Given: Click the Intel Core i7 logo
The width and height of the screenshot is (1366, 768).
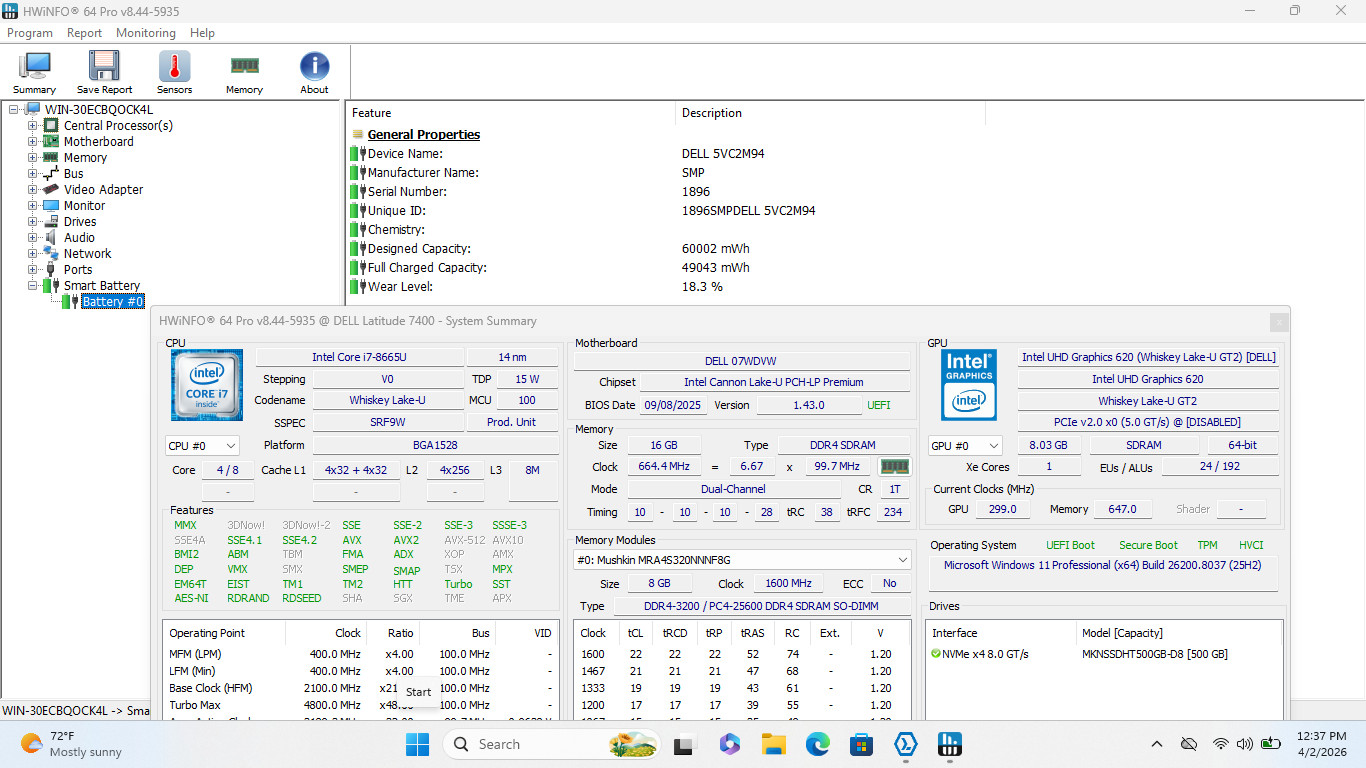Looking at the screenshot, I should [x=207, y=385].
